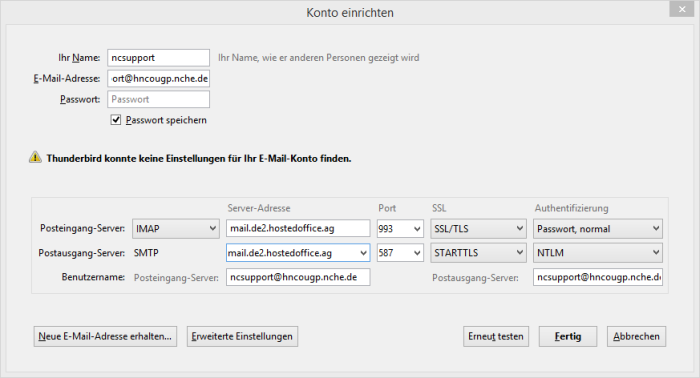This screenshot has width=700, height=378.
Task: Open the NTLM authentication dropdown
Action: 598,253
